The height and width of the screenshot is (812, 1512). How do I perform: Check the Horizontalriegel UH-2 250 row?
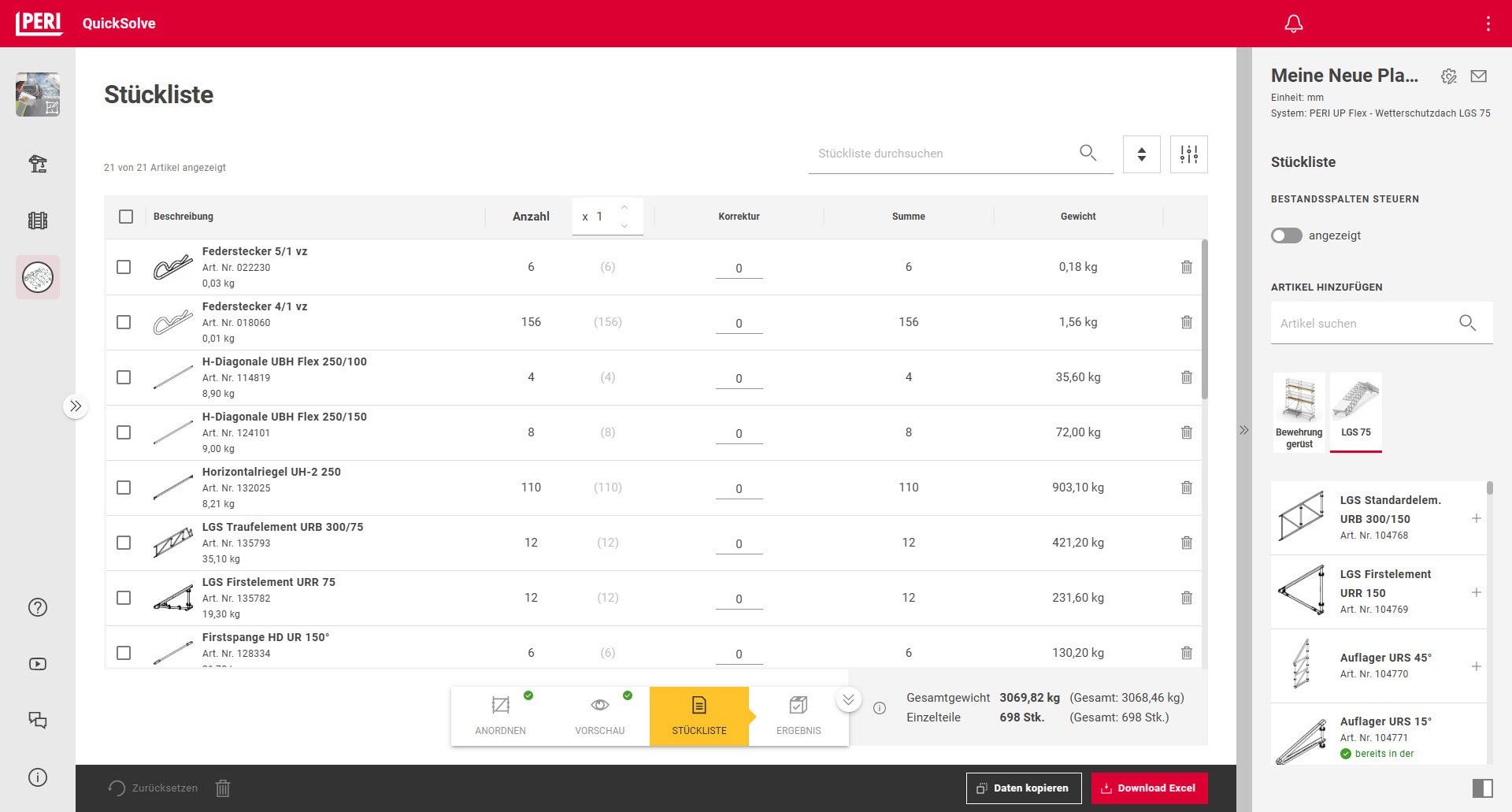pos(124,488)
